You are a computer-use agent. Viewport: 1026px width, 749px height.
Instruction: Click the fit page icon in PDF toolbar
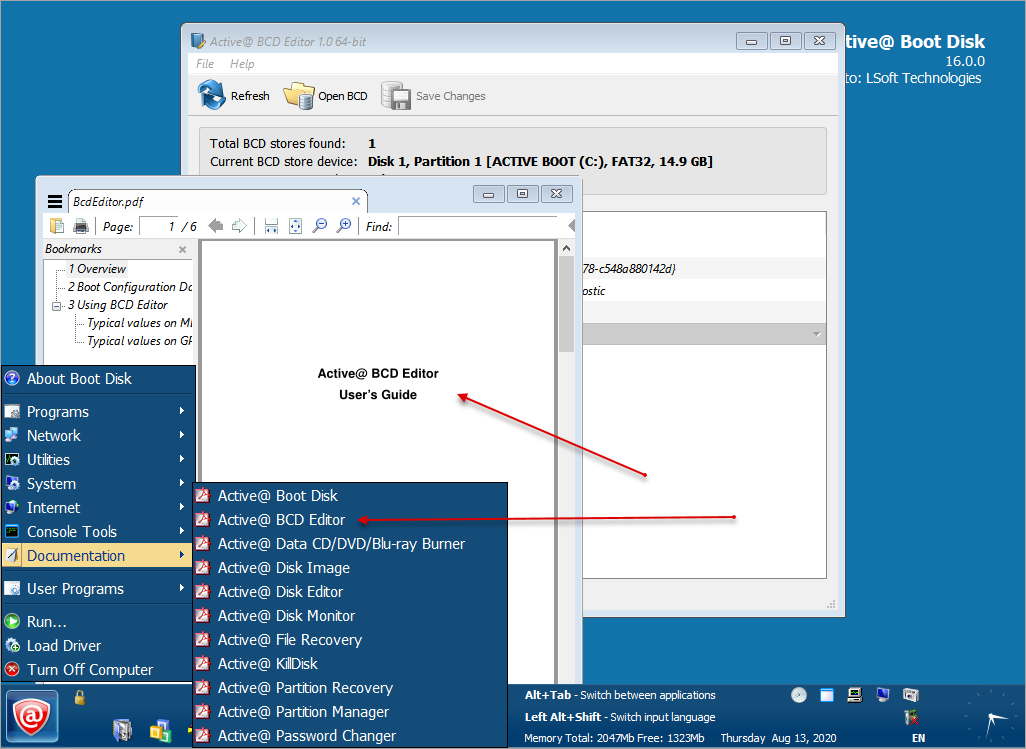click(295, 226)
